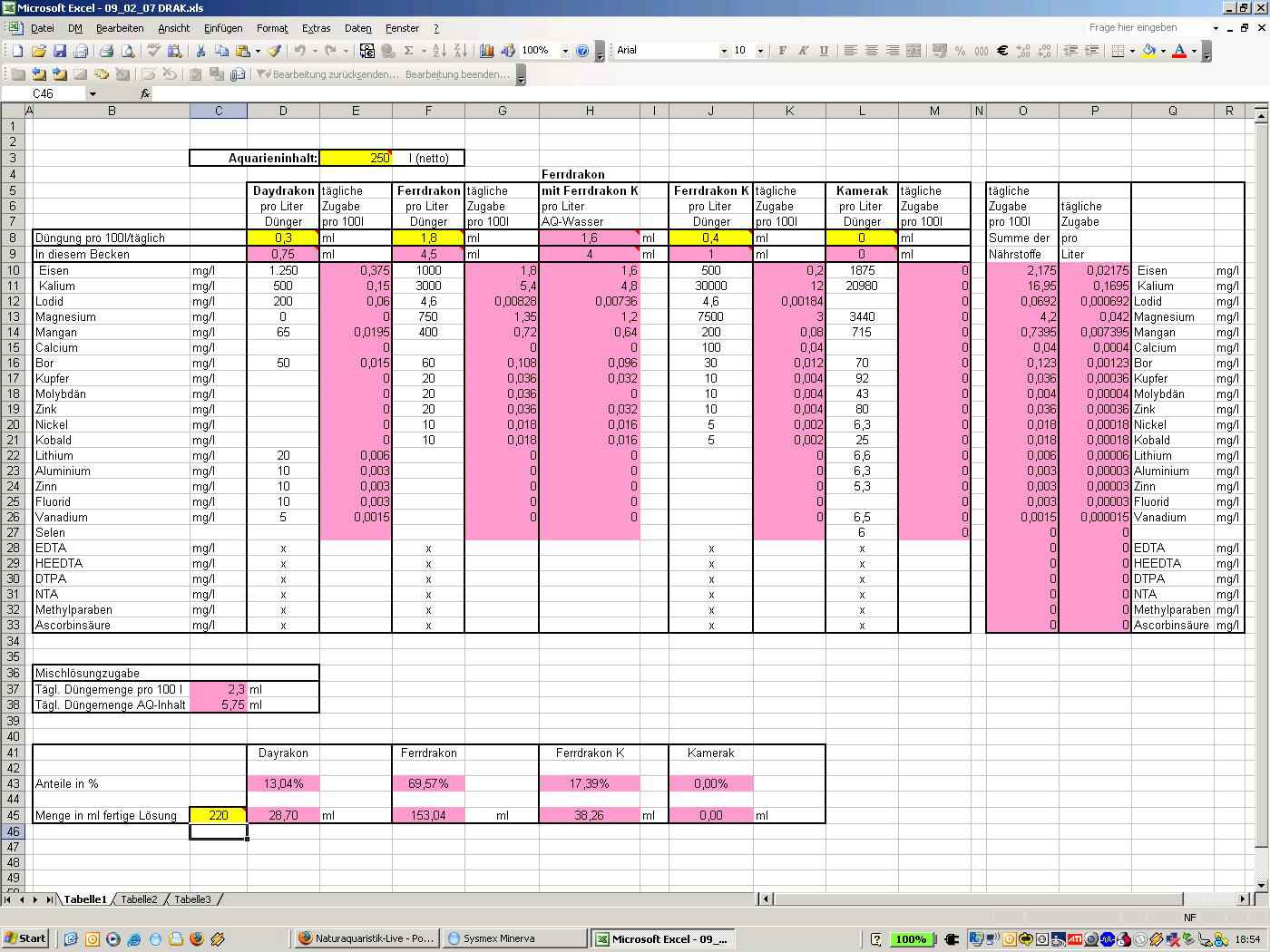Click the AutoSum sigma icon
Screen dimensions: 1270x952
[409, 52]
